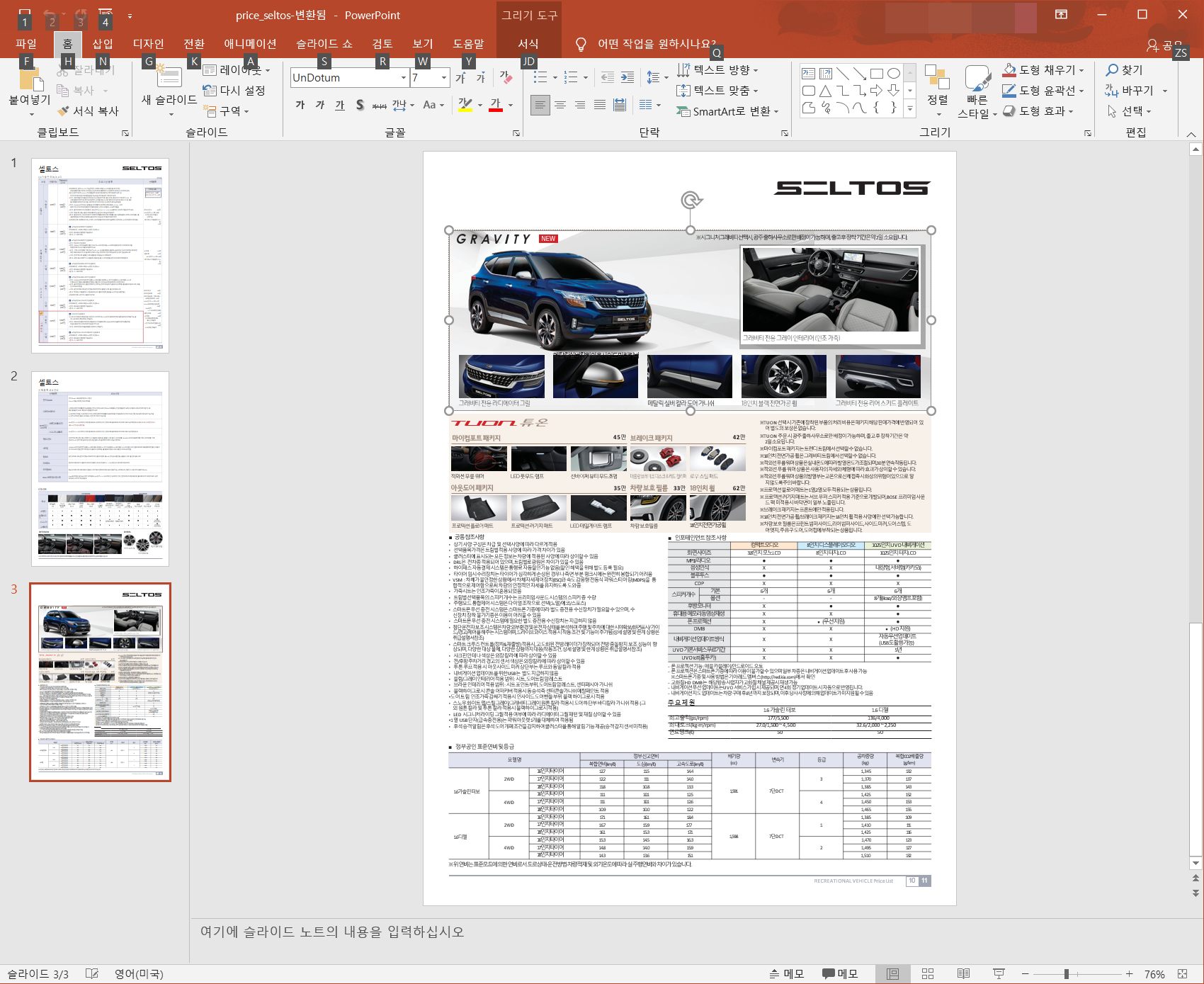This screenshot has height=984, width=1204.
Task: Apply the yellow text highlight color
Action: tap(465, 105)
